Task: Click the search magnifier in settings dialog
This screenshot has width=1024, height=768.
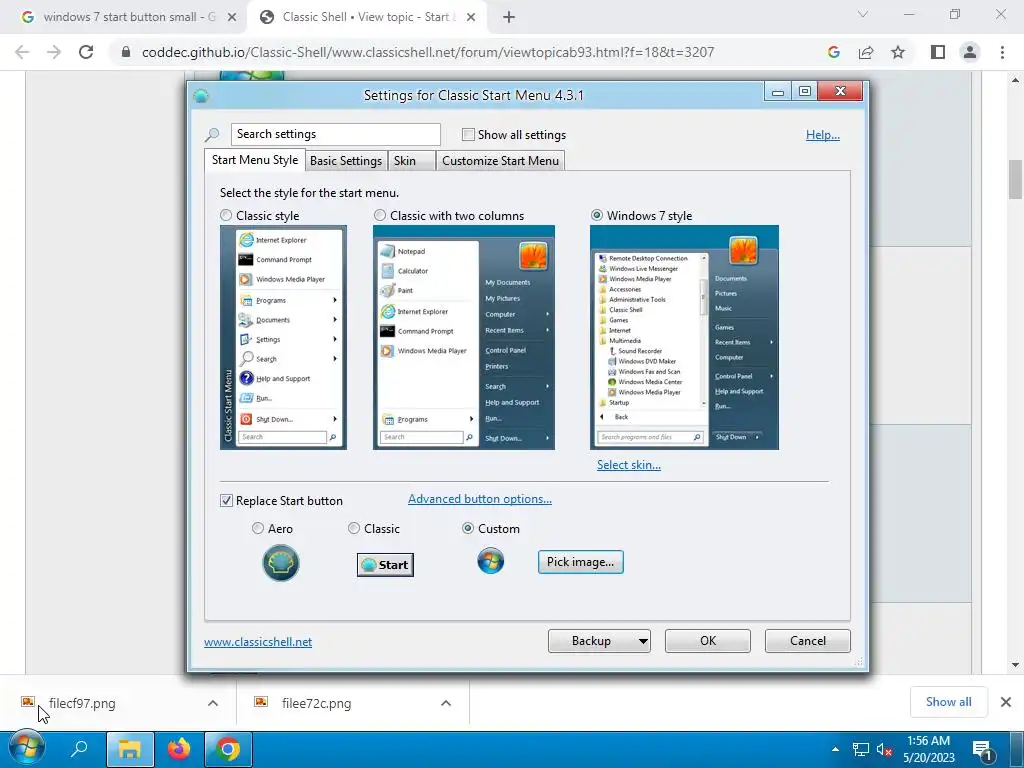Action: pyautogui.click(x=212, y=135)
